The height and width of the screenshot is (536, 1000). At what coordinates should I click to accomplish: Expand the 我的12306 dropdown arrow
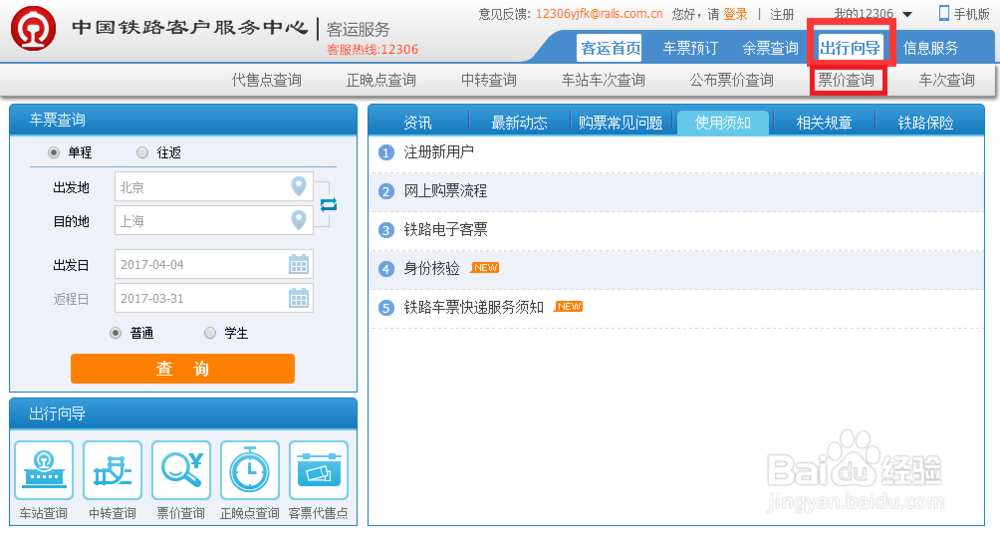tap(908, 15)
